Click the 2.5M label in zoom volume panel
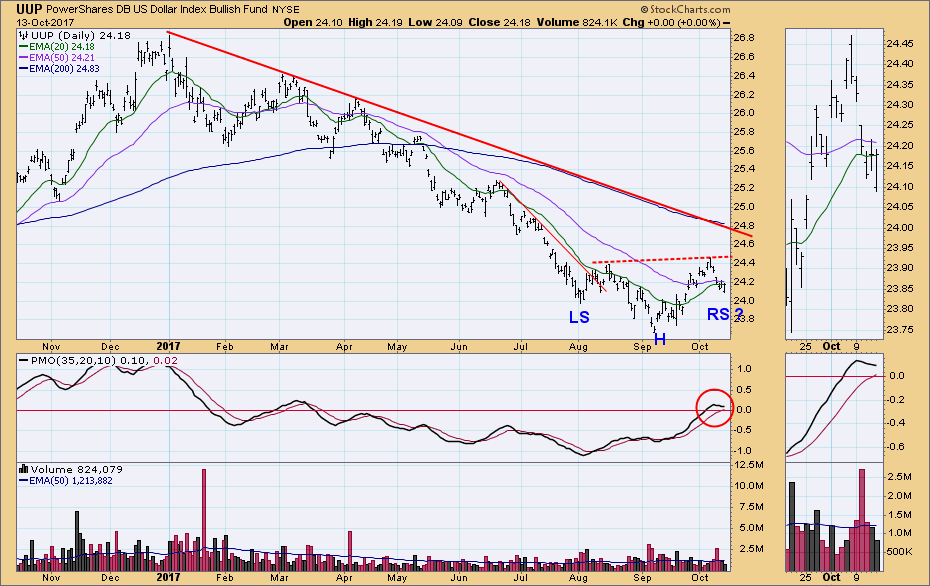The image size is (930, 586). 899,477
